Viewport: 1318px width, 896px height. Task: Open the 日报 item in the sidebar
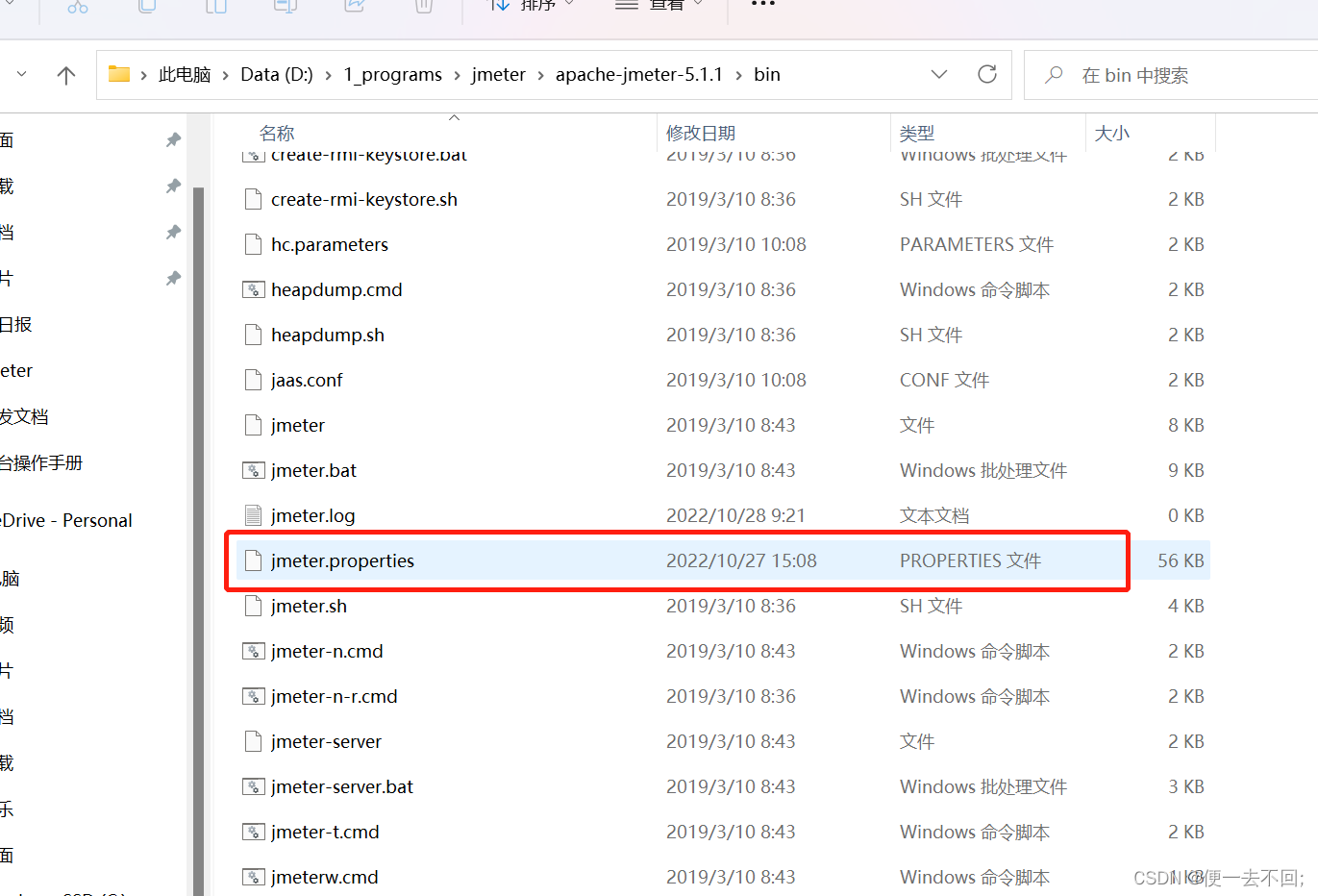click(15, 324)
